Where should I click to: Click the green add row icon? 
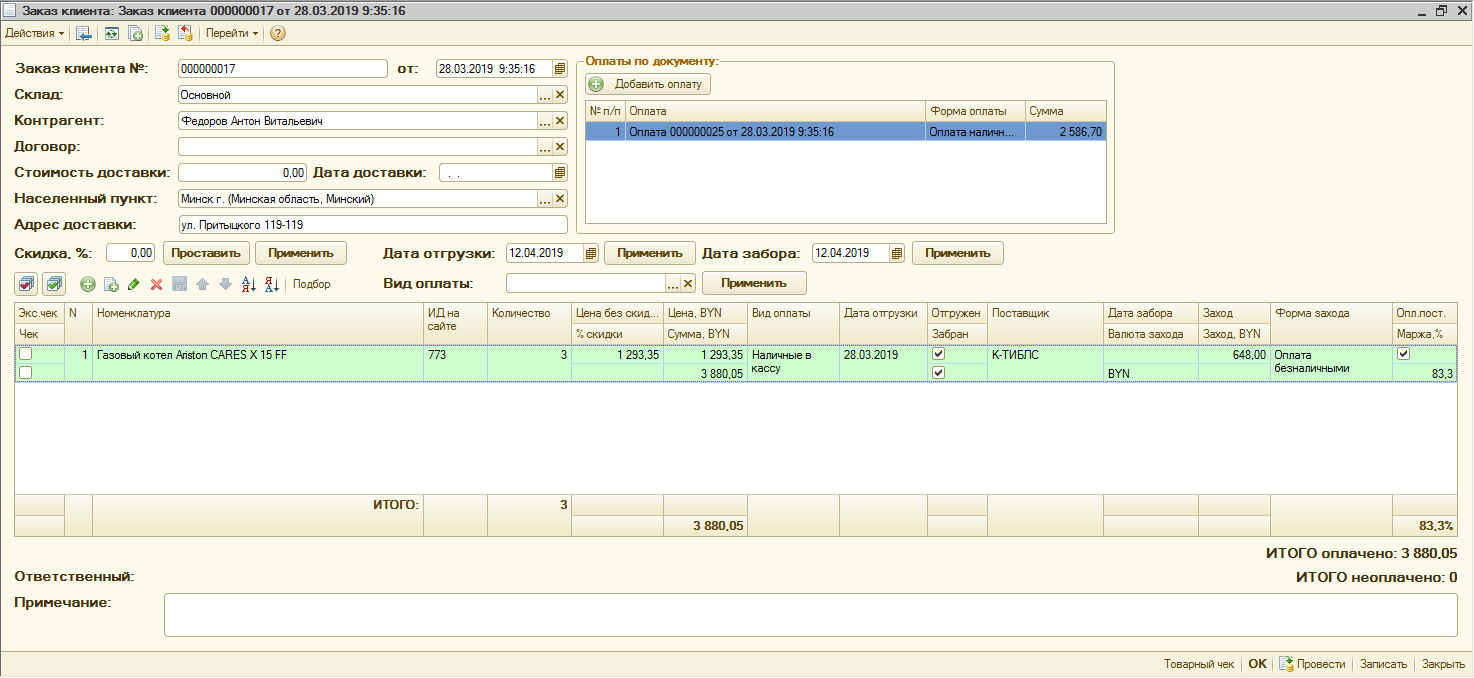88,284
